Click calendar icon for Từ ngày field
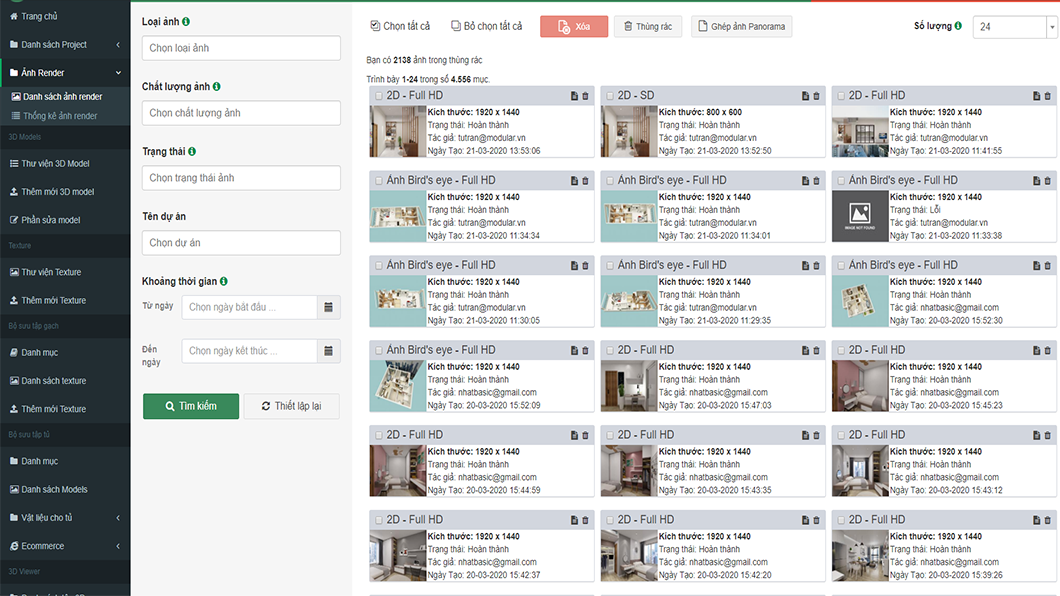 tap(330, 307)
